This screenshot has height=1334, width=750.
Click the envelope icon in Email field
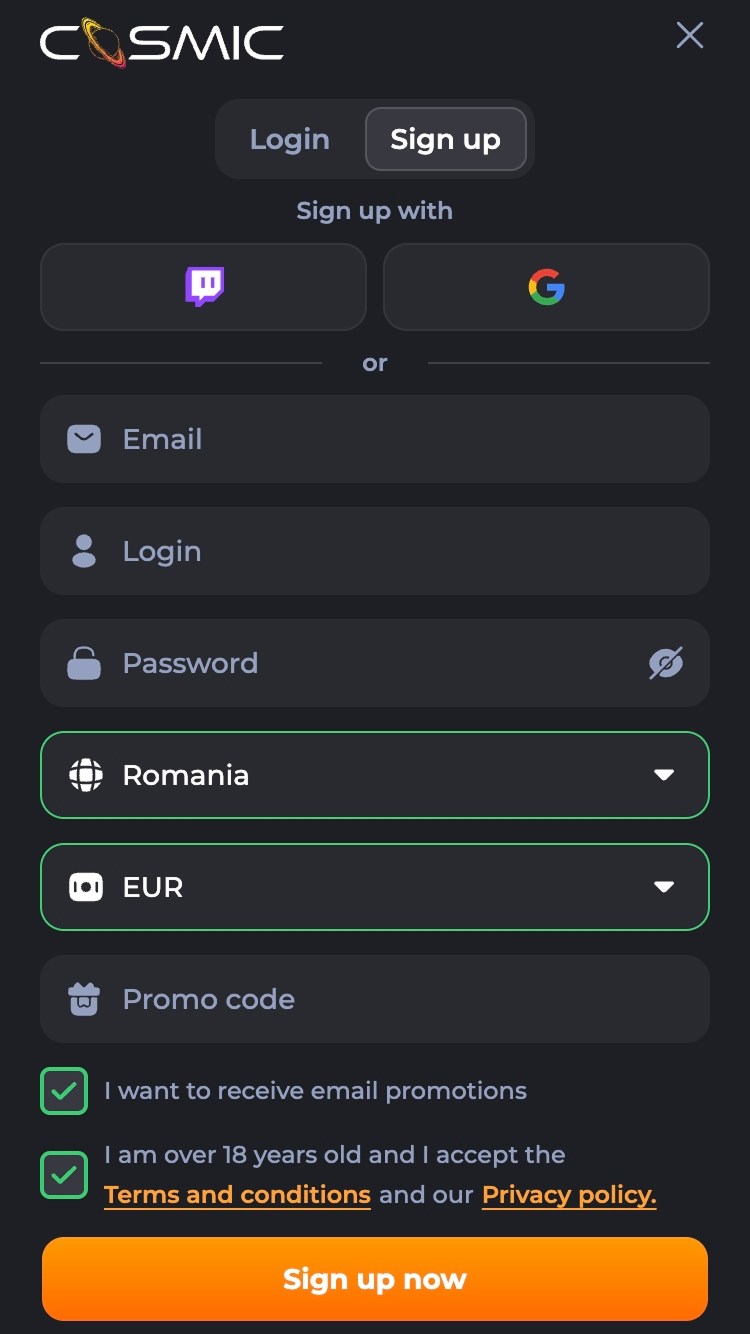[x=84, y=439]
